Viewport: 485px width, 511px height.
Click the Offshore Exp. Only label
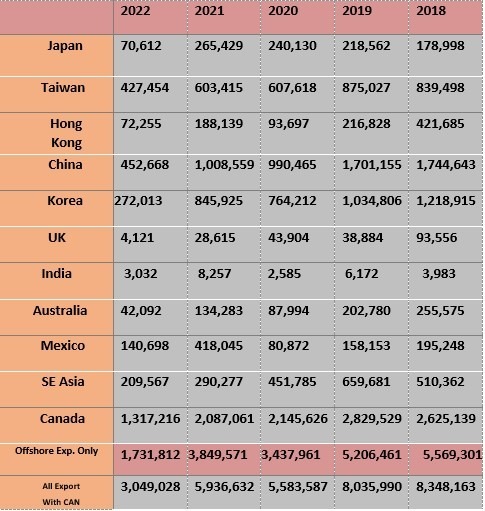click(x=57, y=451)
